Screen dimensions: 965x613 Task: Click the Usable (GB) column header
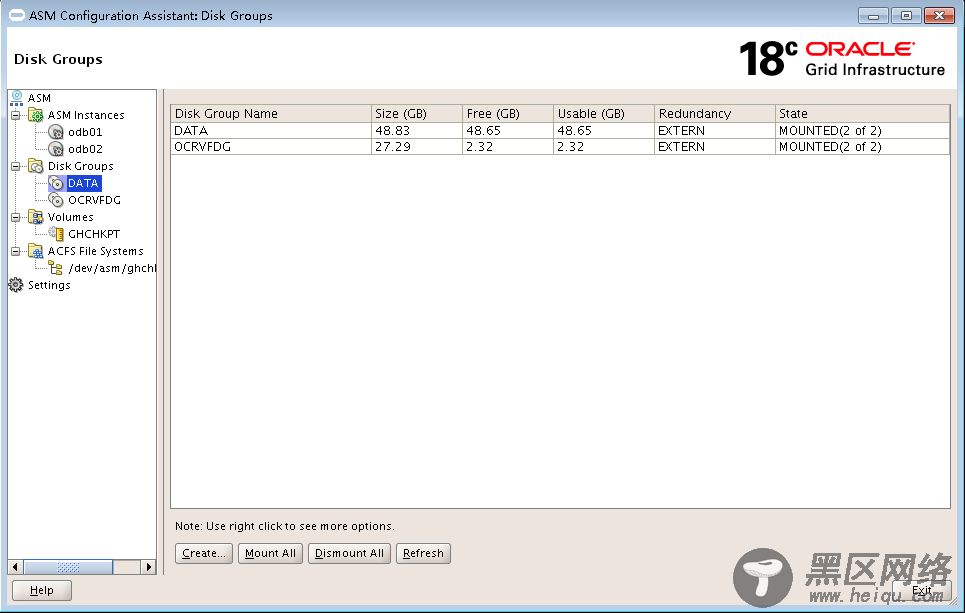[x=604, y=113]
